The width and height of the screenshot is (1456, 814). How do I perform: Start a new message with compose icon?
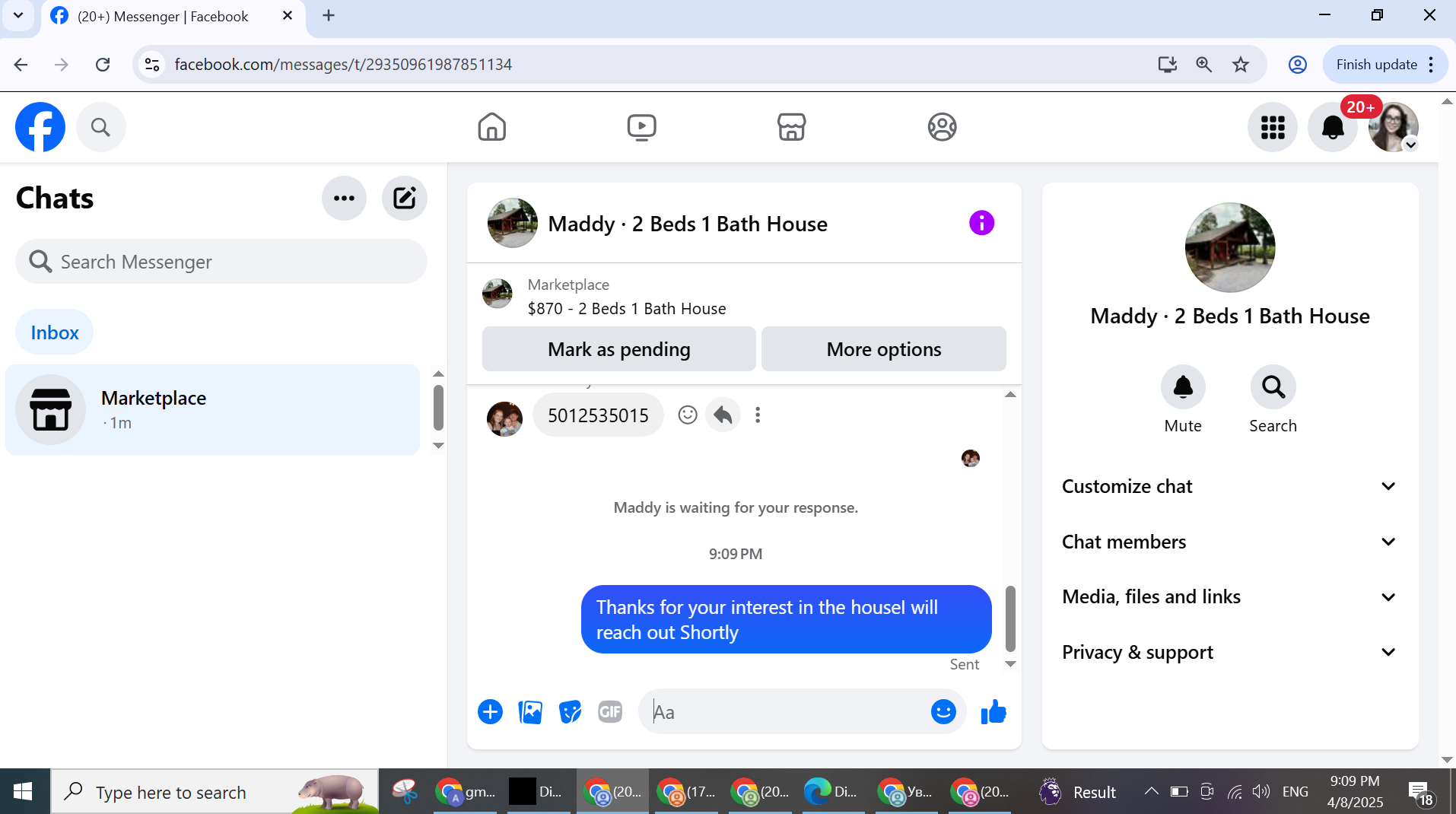[404, 199]
